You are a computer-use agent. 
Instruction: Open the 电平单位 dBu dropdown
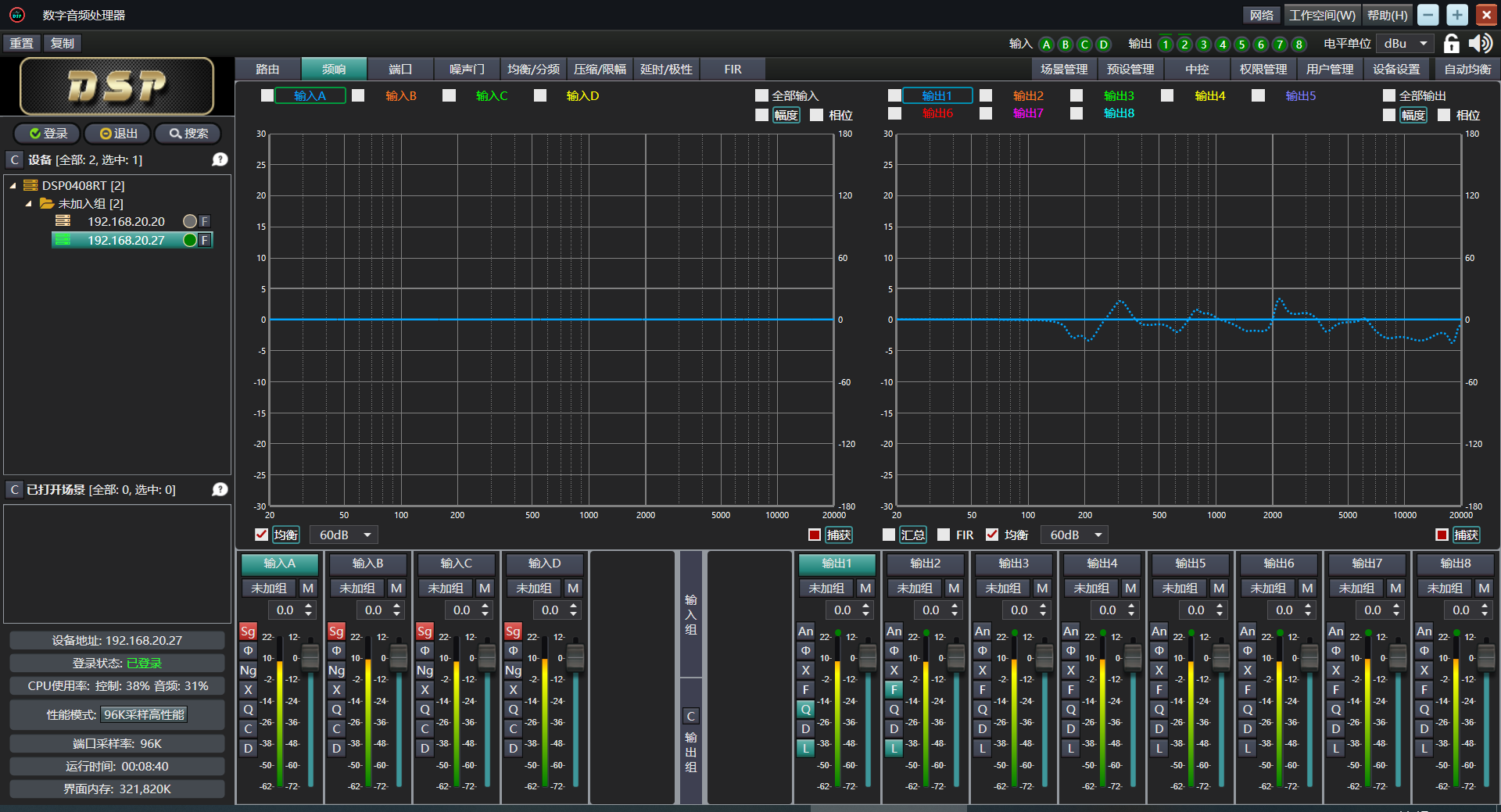click(x=1406, y=44)
